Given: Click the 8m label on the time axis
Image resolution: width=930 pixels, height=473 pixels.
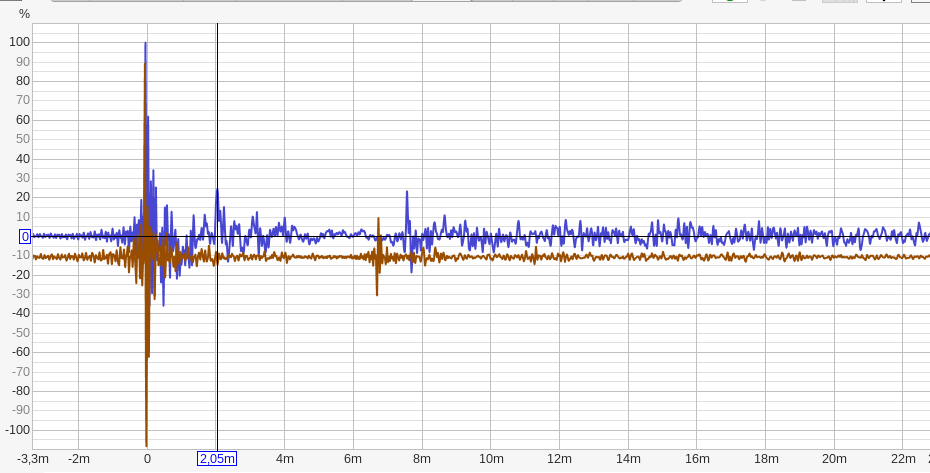Looking at the screenshot, I should [x=422, y=459].
